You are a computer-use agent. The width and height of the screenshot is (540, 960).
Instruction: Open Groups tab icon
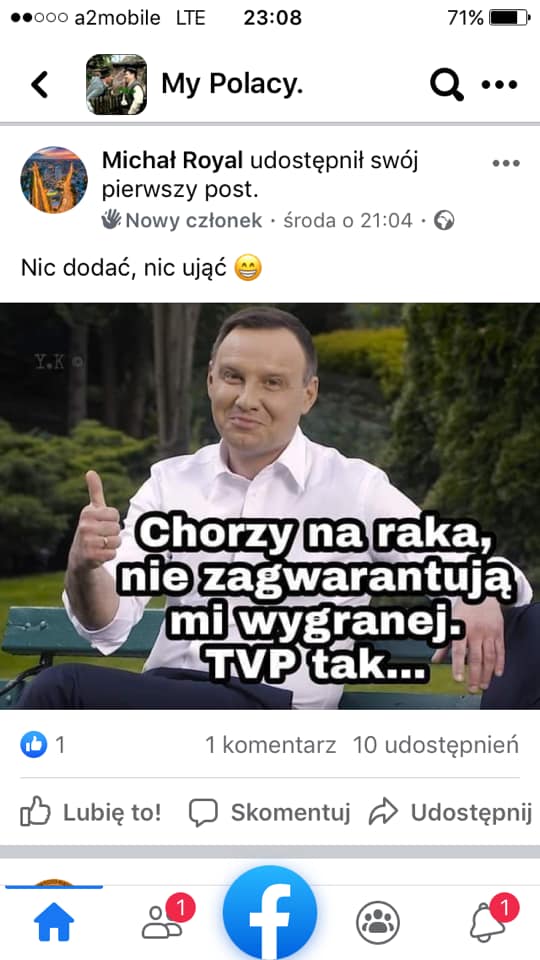(378, 923)
